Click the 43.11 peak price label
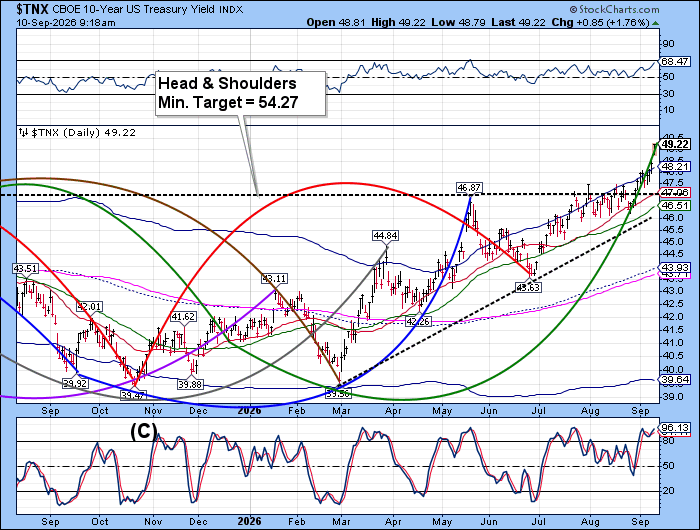 click(274, 279)
